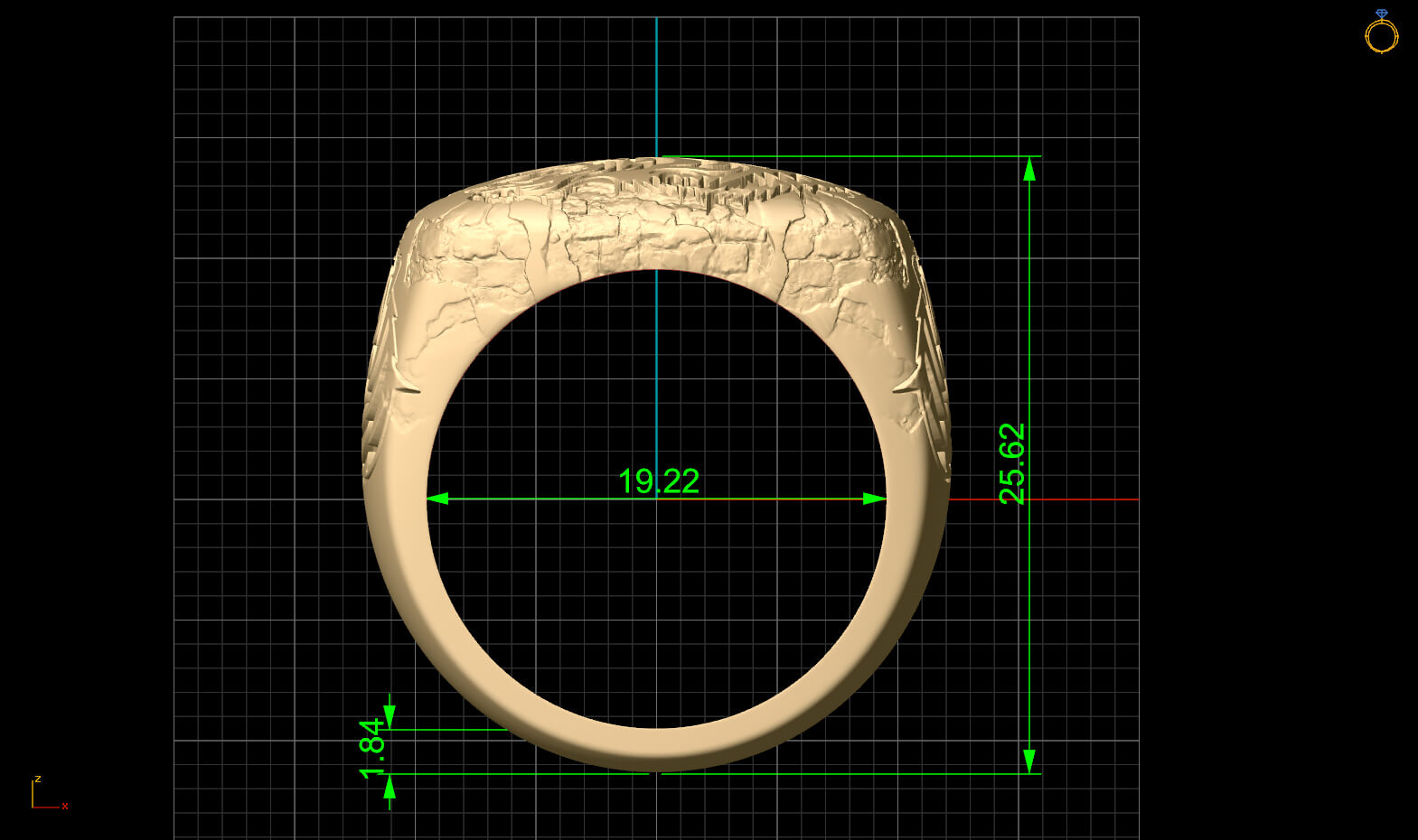Screen dimensions: 1418x840
Task: Select the 1.84 shank thickness dimension text
Action: pos(371,748)
